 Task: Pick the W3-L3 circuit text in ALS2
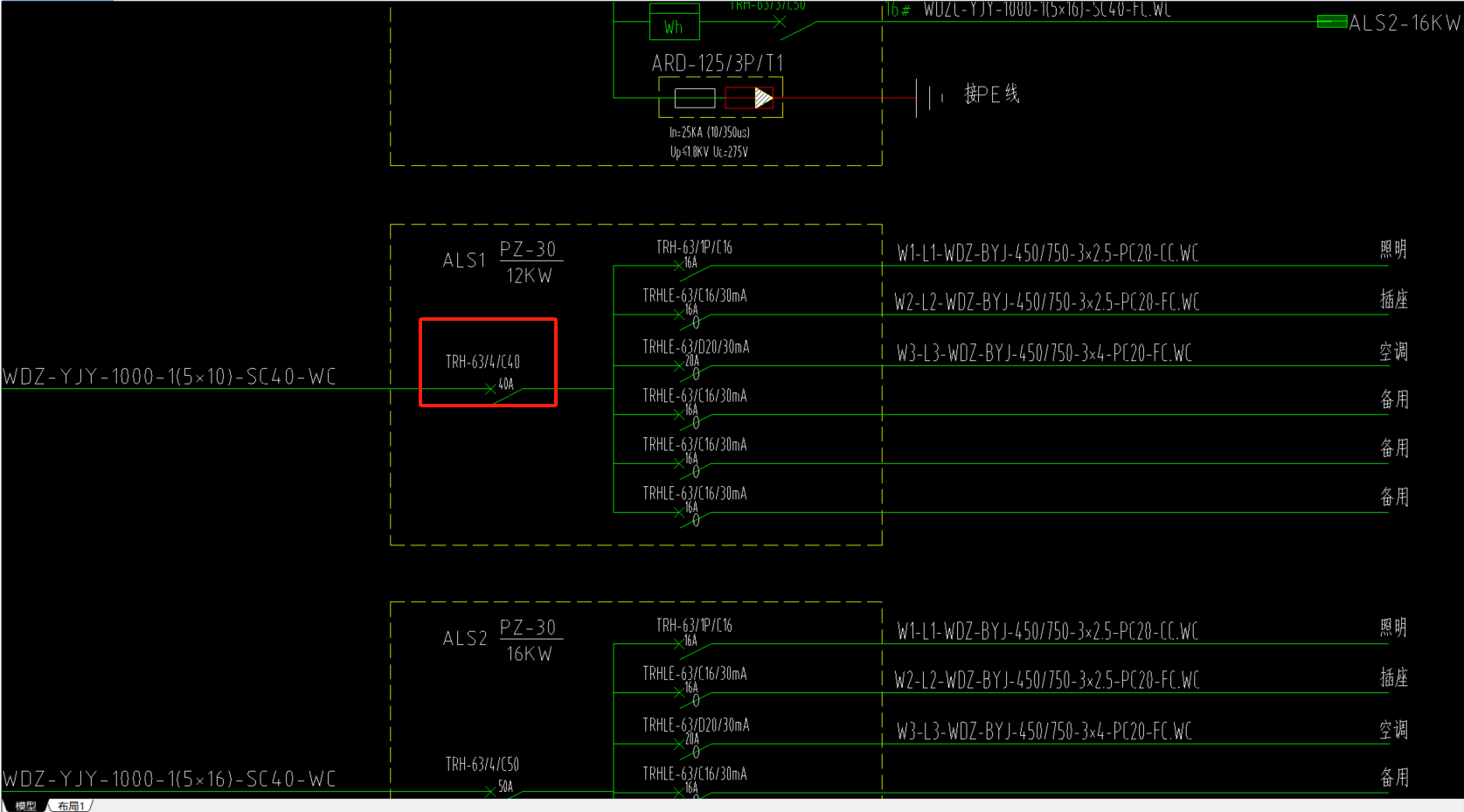click(1044, 732)
